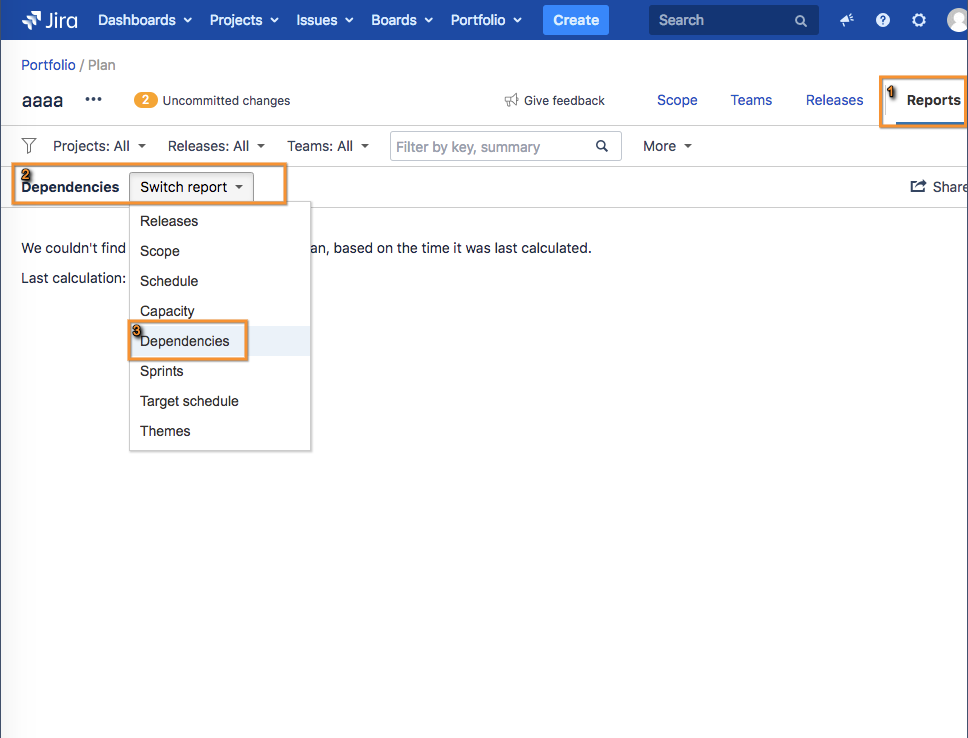968x738 pixels.
Task: Expand the Dashboards menu
Action: (145, 20)
